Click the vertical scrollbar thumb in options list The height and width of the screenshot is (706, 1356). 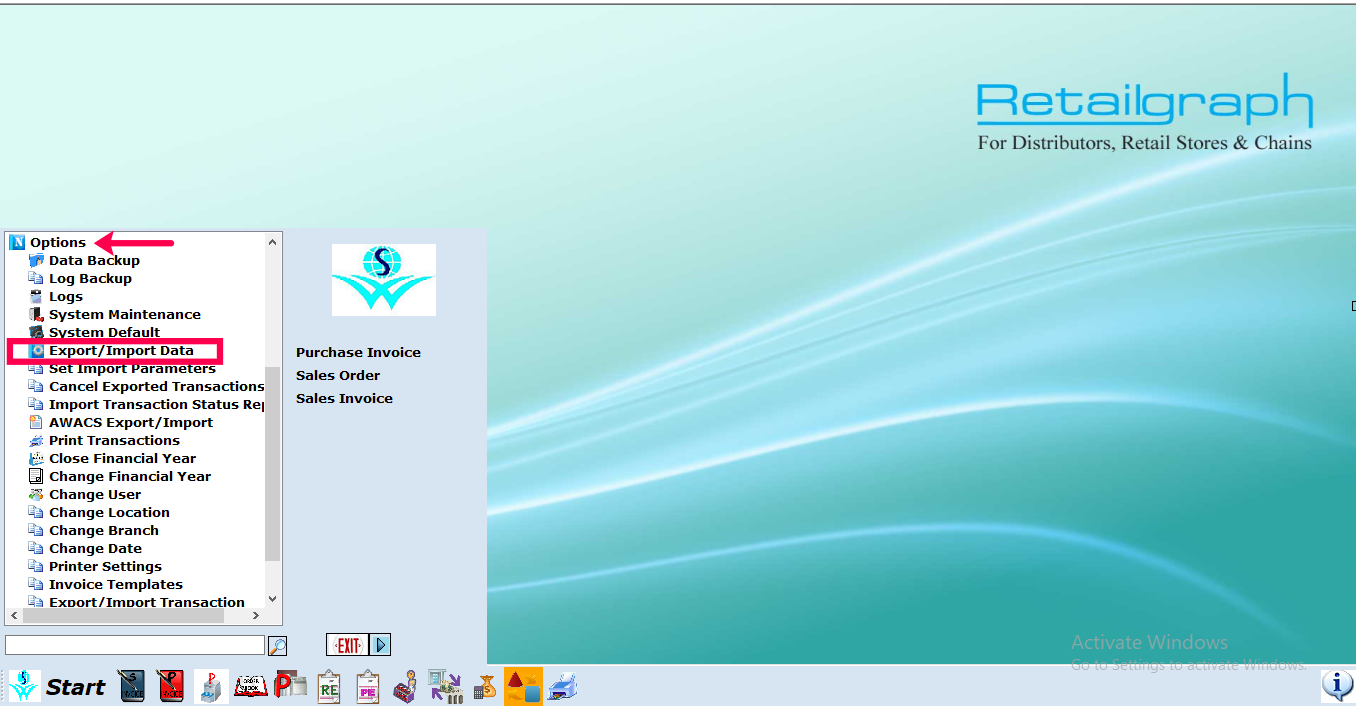point(273,464)
